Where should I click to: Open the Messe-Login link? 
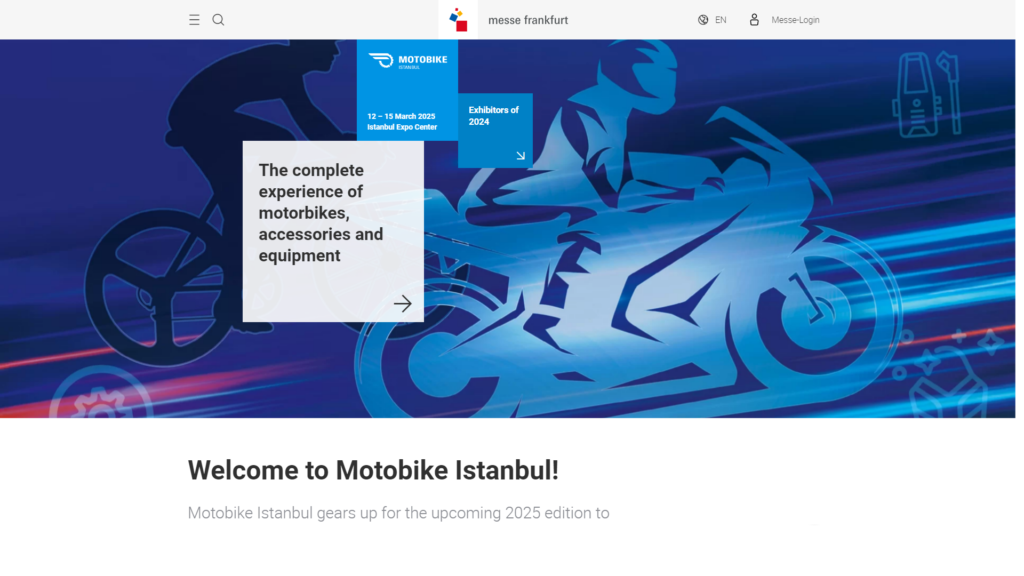tap(795, 20)
